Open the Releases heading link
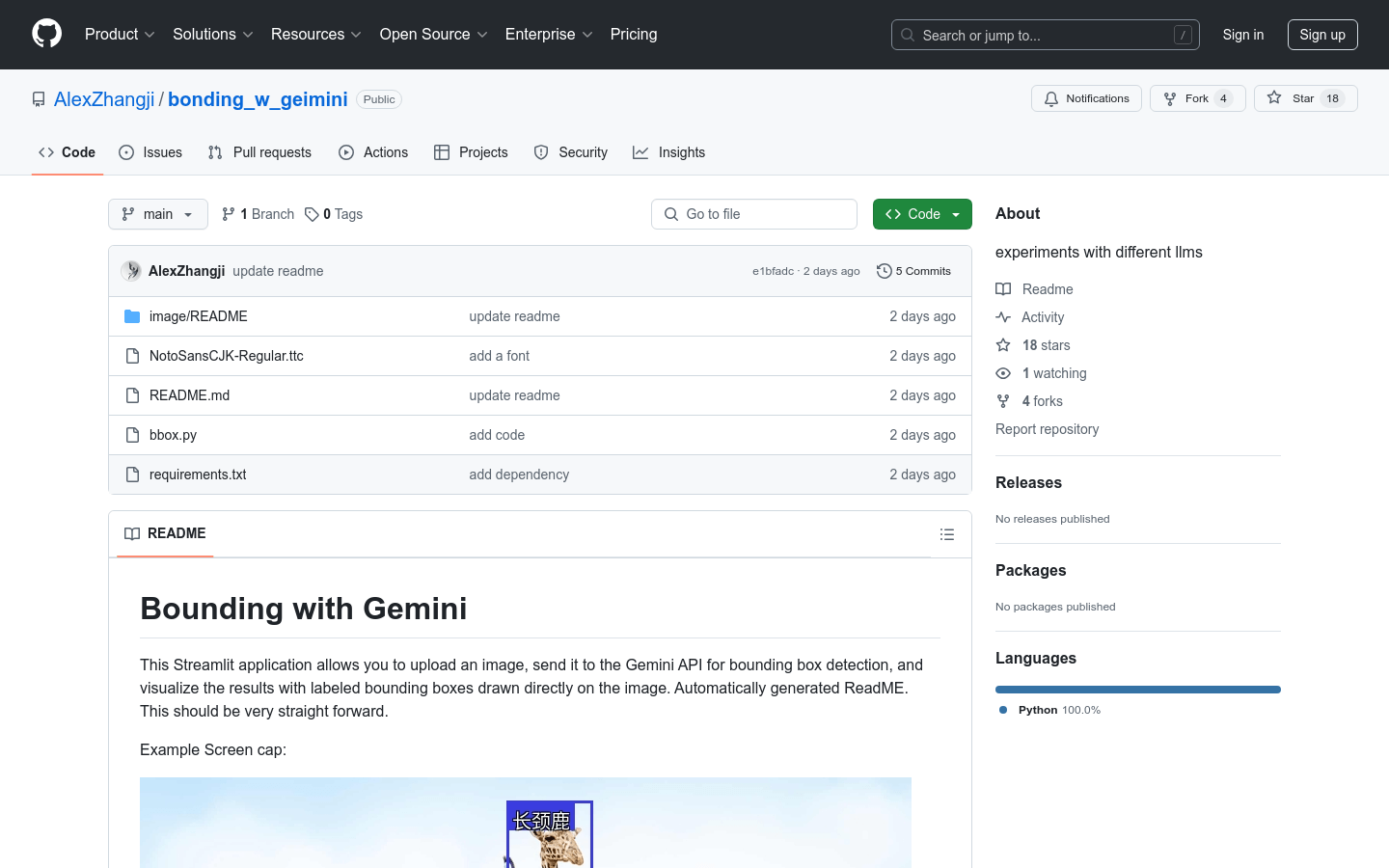The width and height of the screenshot is (1389, 868). [1028, 482]
